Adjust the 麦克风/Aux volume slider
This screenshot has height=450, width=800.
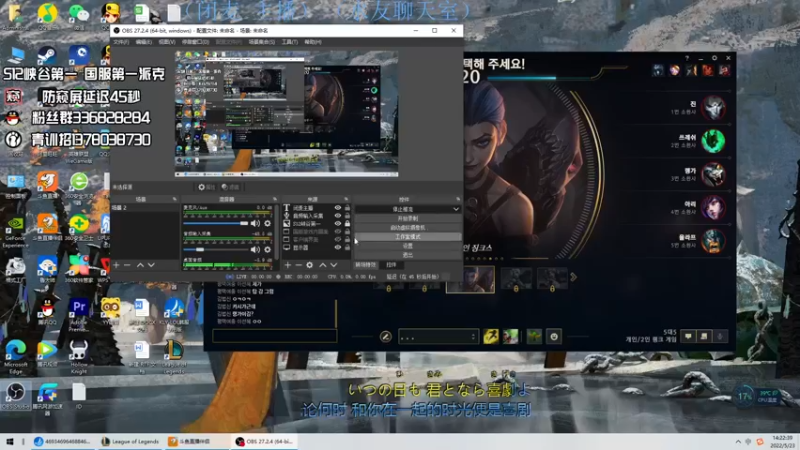pyautogui.click(x=215, y=223)
